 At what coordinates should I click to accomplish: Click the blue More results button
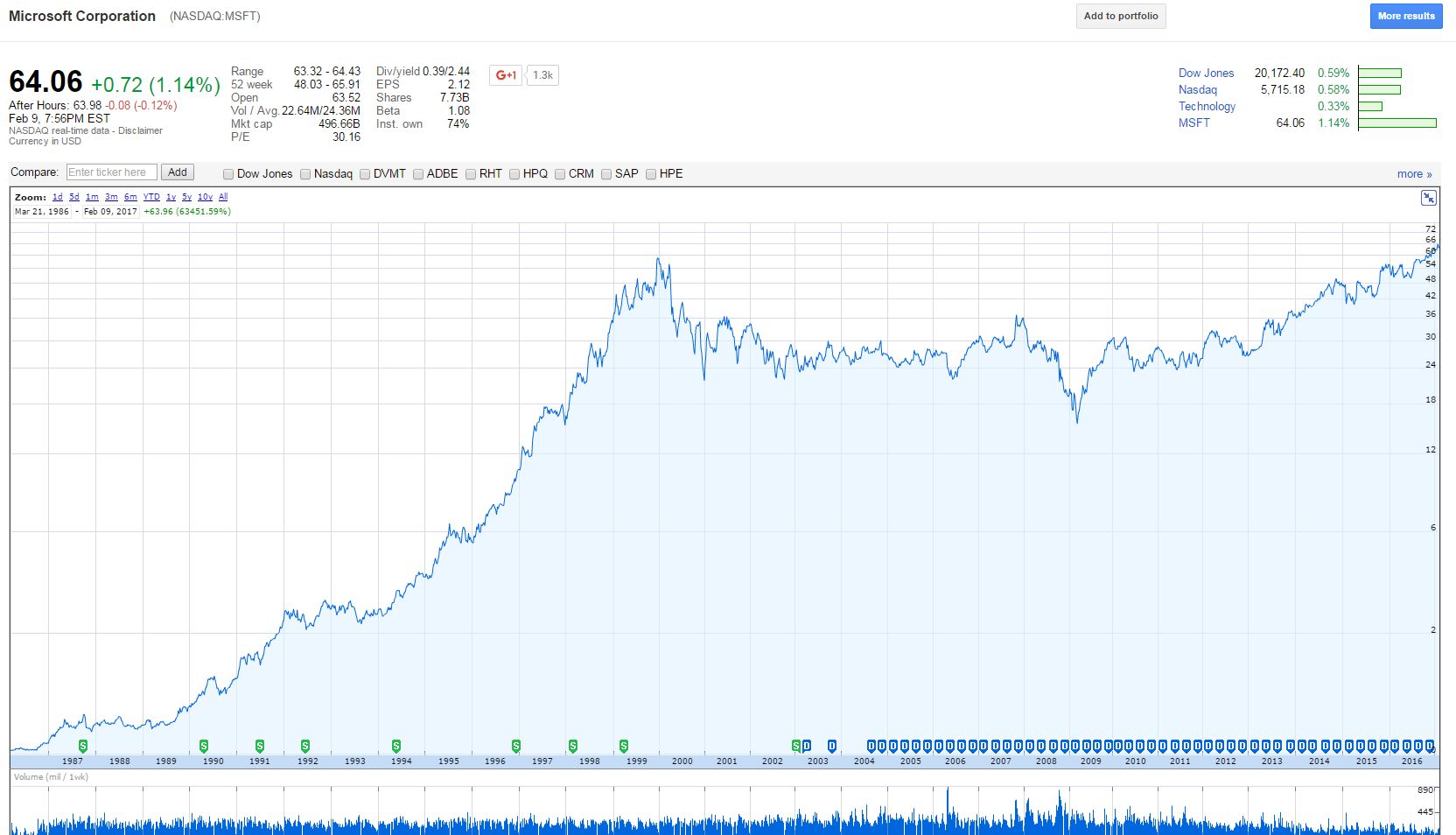pyautogui.click(x=1405, y=16)
